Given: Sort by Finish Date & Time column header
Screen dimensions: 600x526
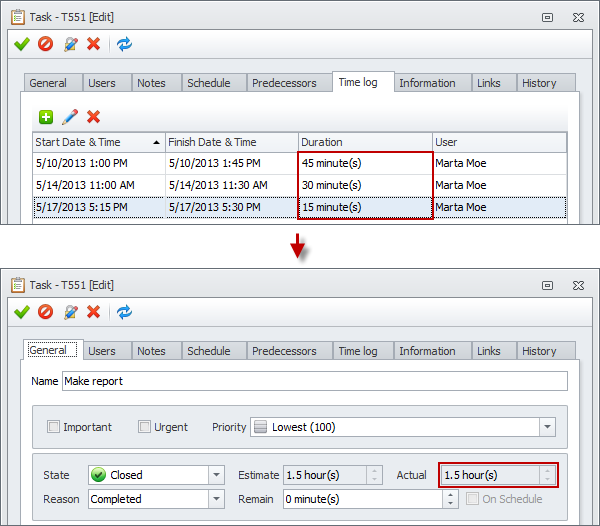Looking at the screenshot, I should (x=232, y=142).
